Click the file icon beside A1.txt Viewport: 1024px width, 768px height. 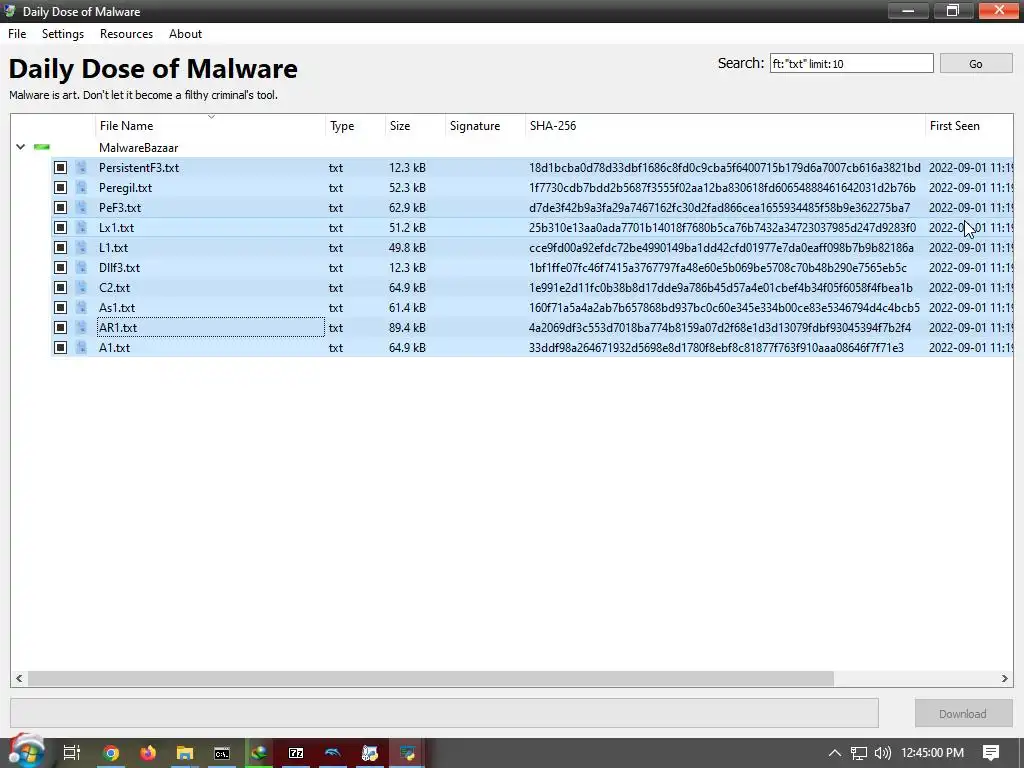[81, 347]
